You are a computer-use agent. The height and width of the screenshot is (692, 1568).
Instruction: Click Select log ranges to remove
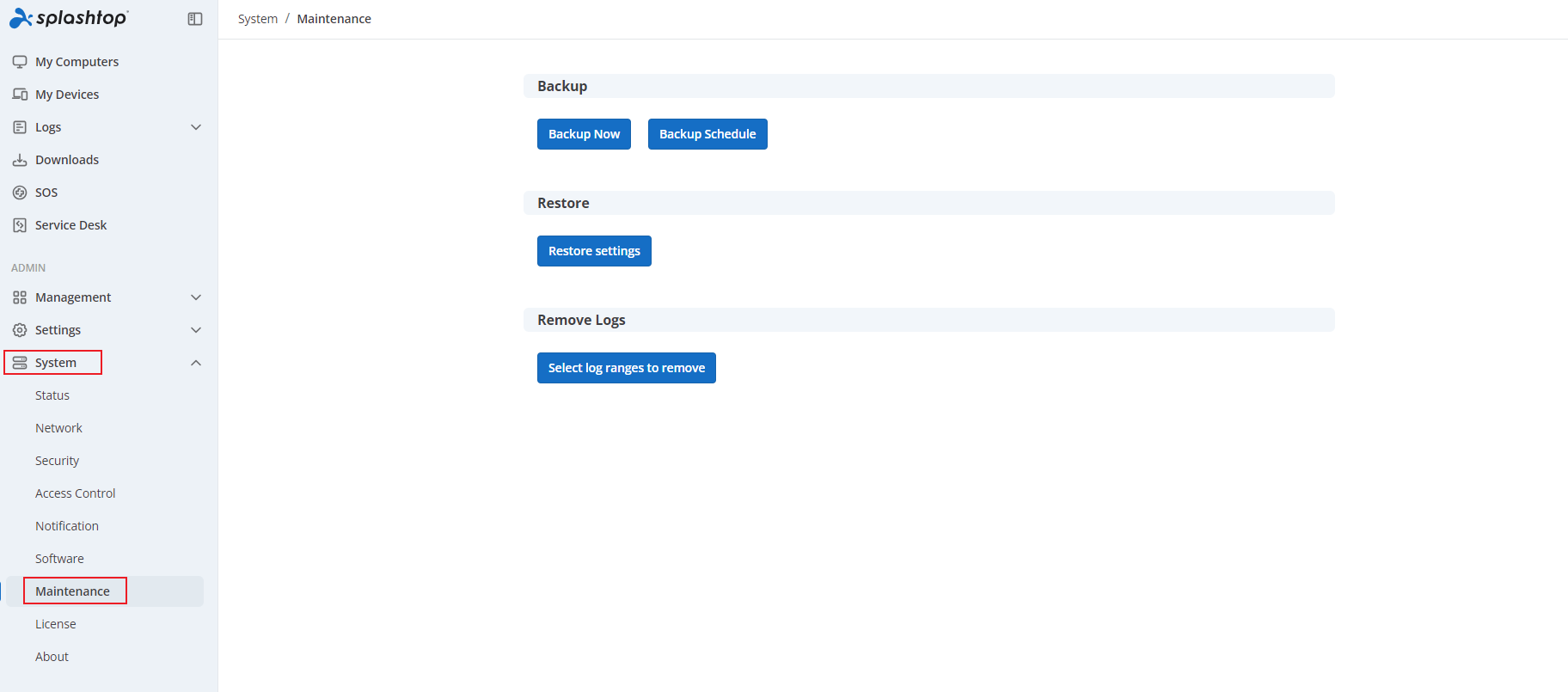coord(627,368)
